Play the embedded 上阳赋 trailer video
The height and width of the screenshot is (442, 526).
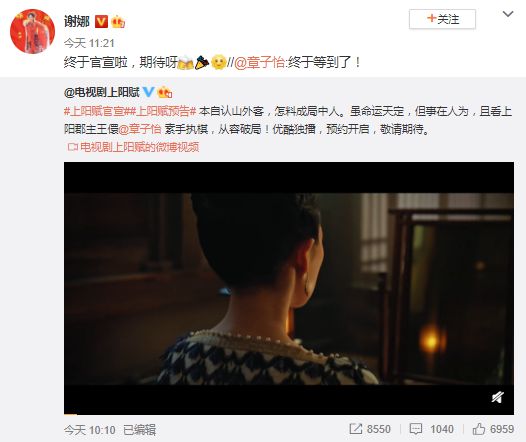pos(289,288)
